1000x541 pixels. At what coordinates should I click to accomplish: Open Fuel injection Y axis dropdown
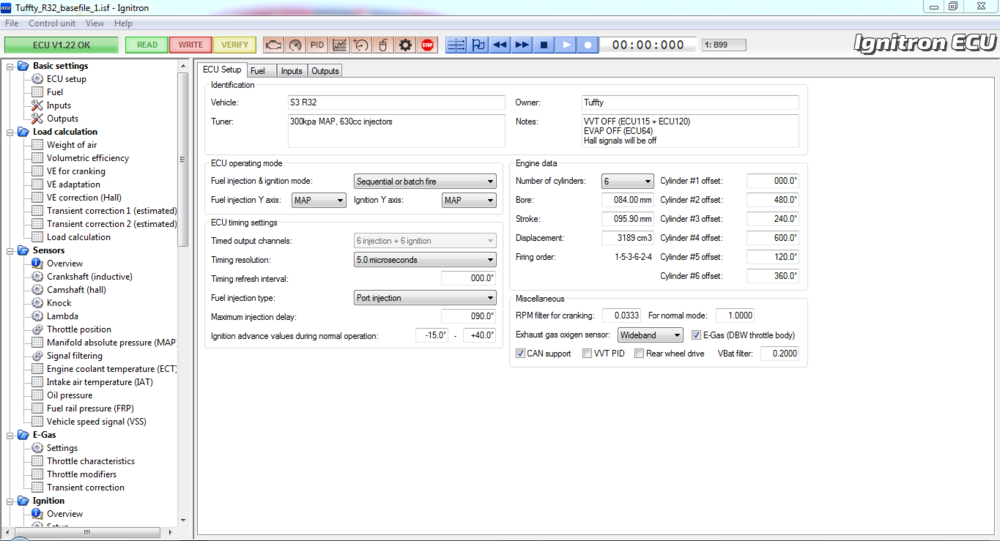pos(319,200)
